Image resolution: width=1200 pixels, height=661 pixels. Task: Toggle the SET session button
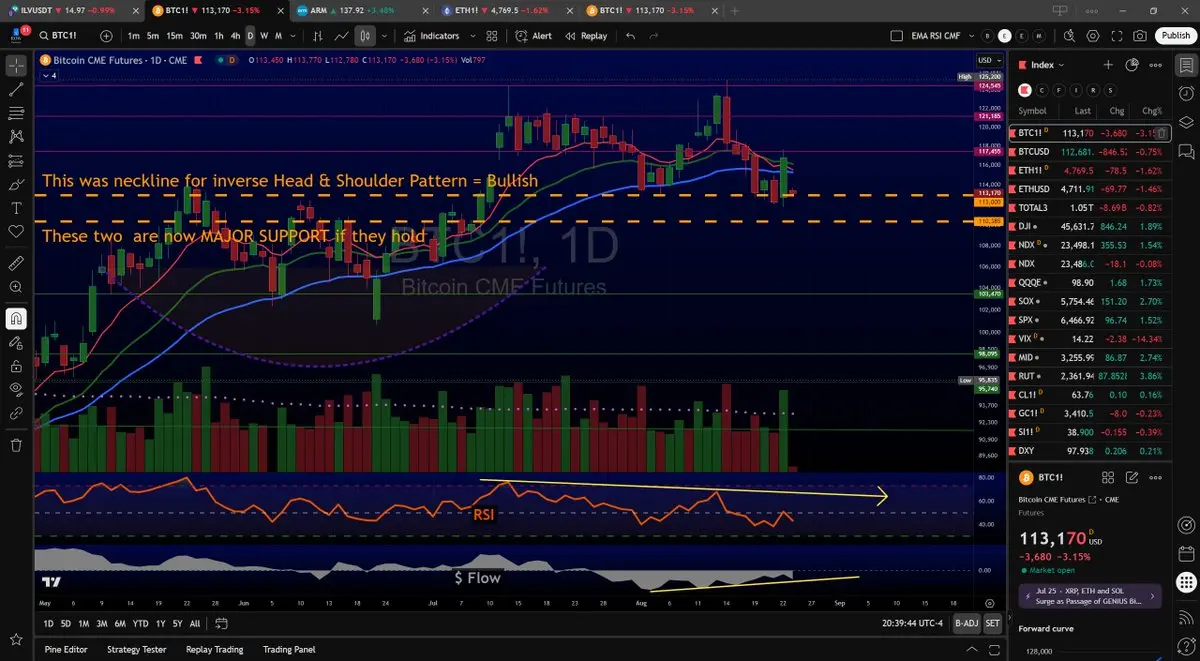pos(992,623)
